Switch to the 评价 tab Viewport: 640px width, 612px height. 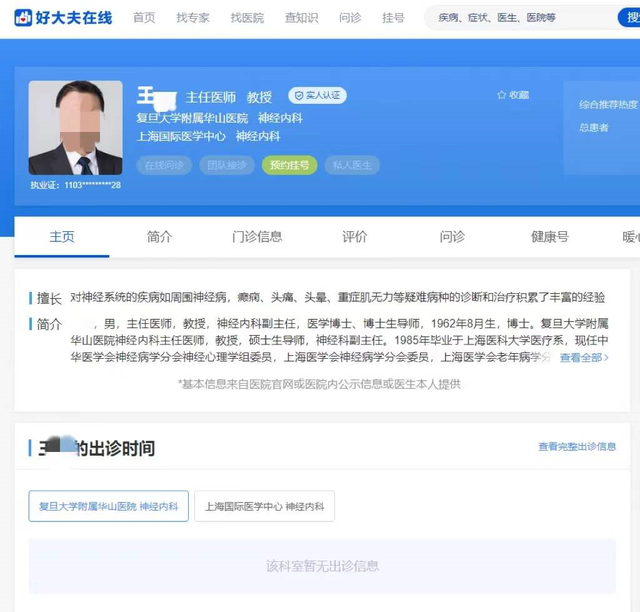(x=355, y=237)
